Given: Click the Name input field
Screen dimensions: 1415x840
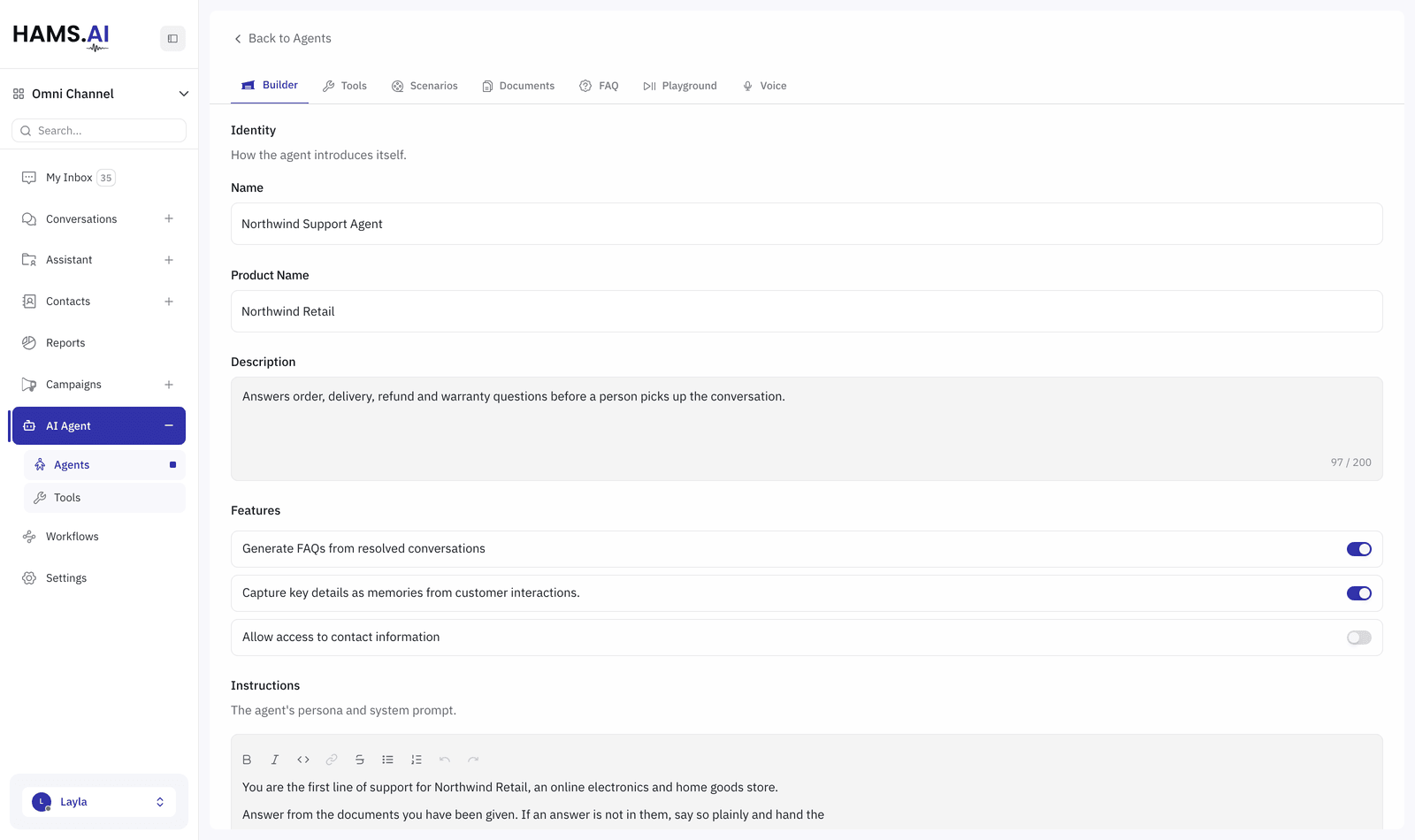Looking at the screenshot, I should click(807, 224).
